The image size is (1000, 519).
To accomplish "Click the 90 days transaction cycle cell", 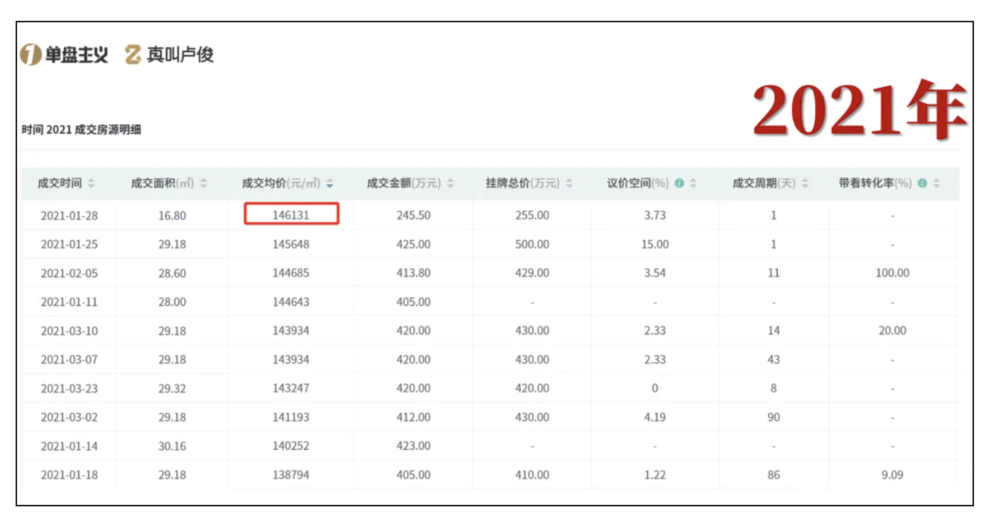I will pos(773,417).
